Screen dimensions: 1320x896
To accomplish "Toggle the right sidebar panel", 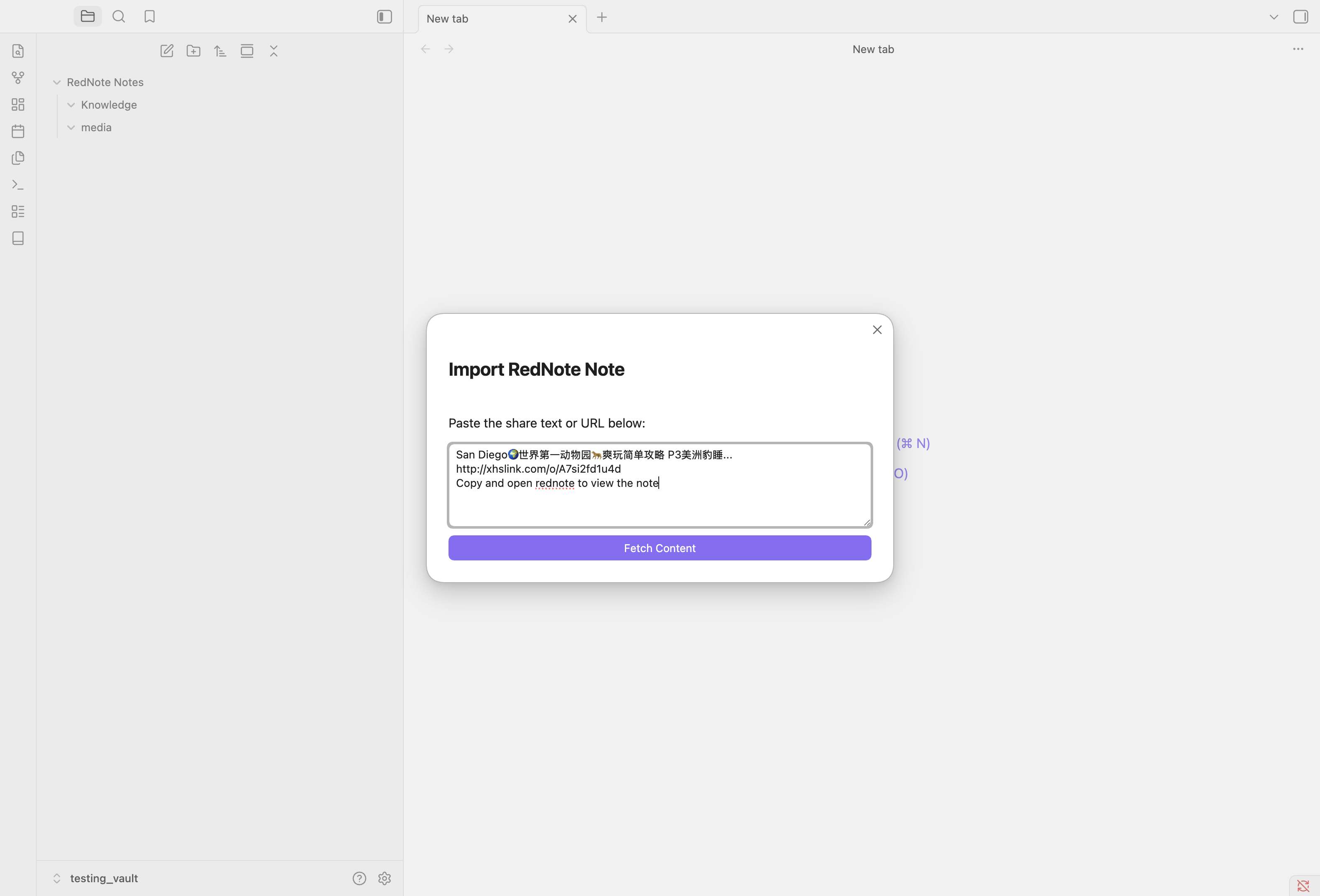I will (1300, 16).
